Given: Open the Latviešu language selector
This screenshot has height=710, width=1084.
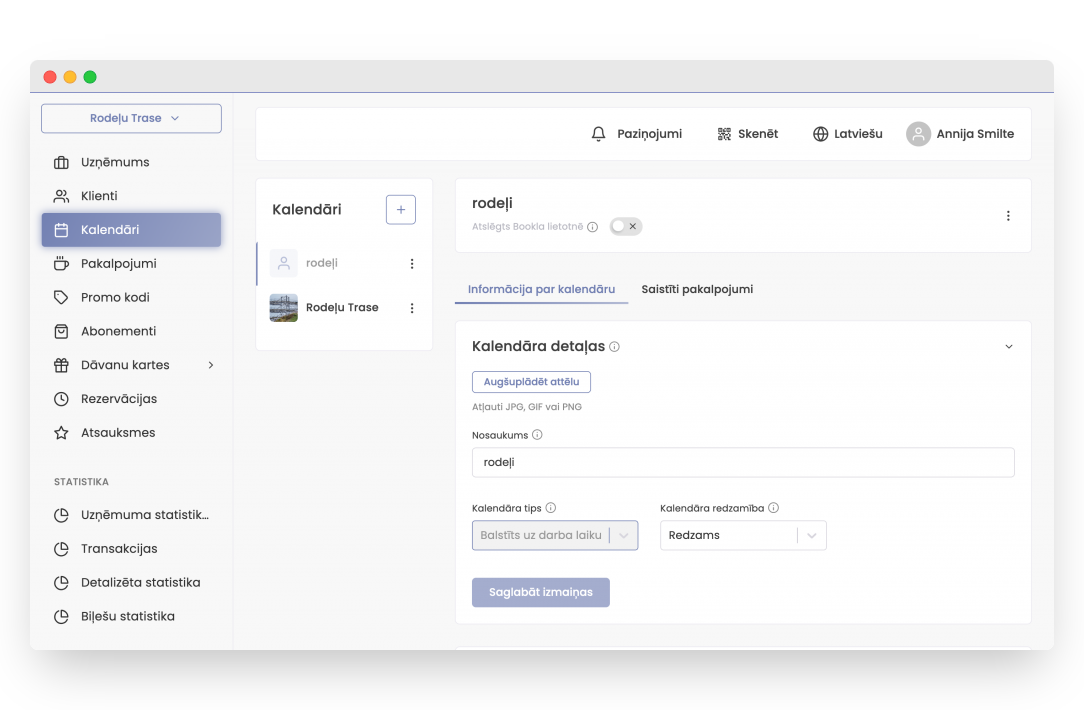Looking at the screenshot, I should coord(847,134).
